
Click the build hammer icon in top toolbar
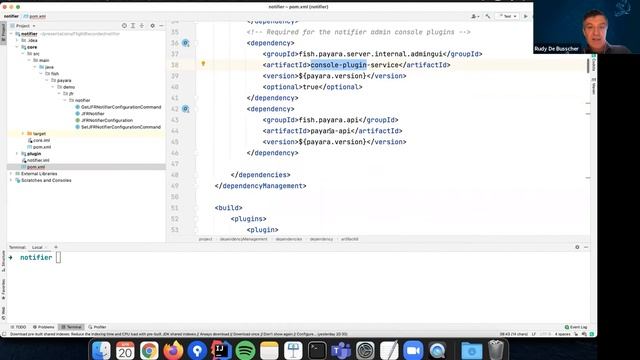488,16
